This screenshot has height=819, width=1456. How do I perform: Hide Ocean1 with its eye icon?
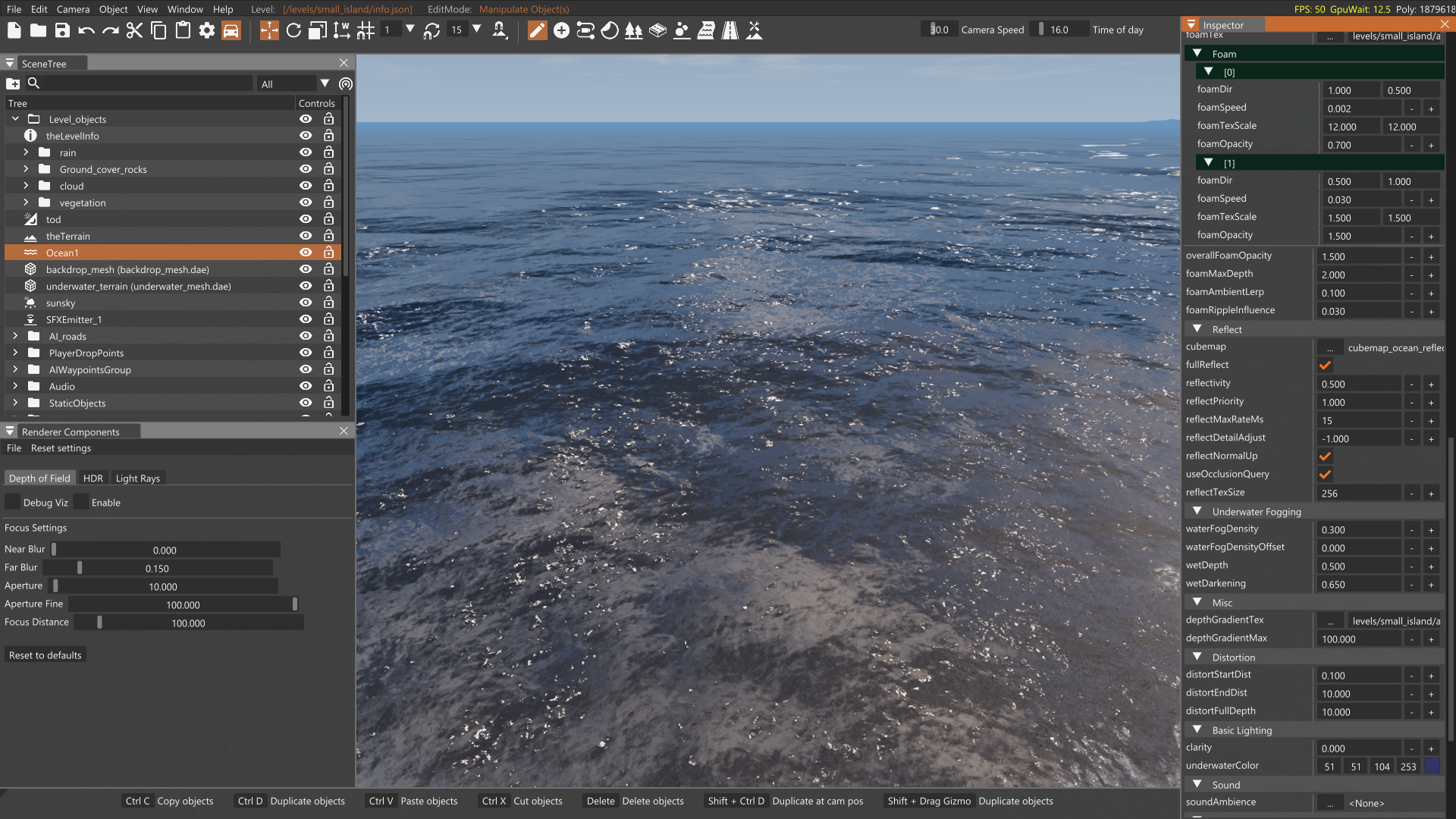click(x=306, y=253)
